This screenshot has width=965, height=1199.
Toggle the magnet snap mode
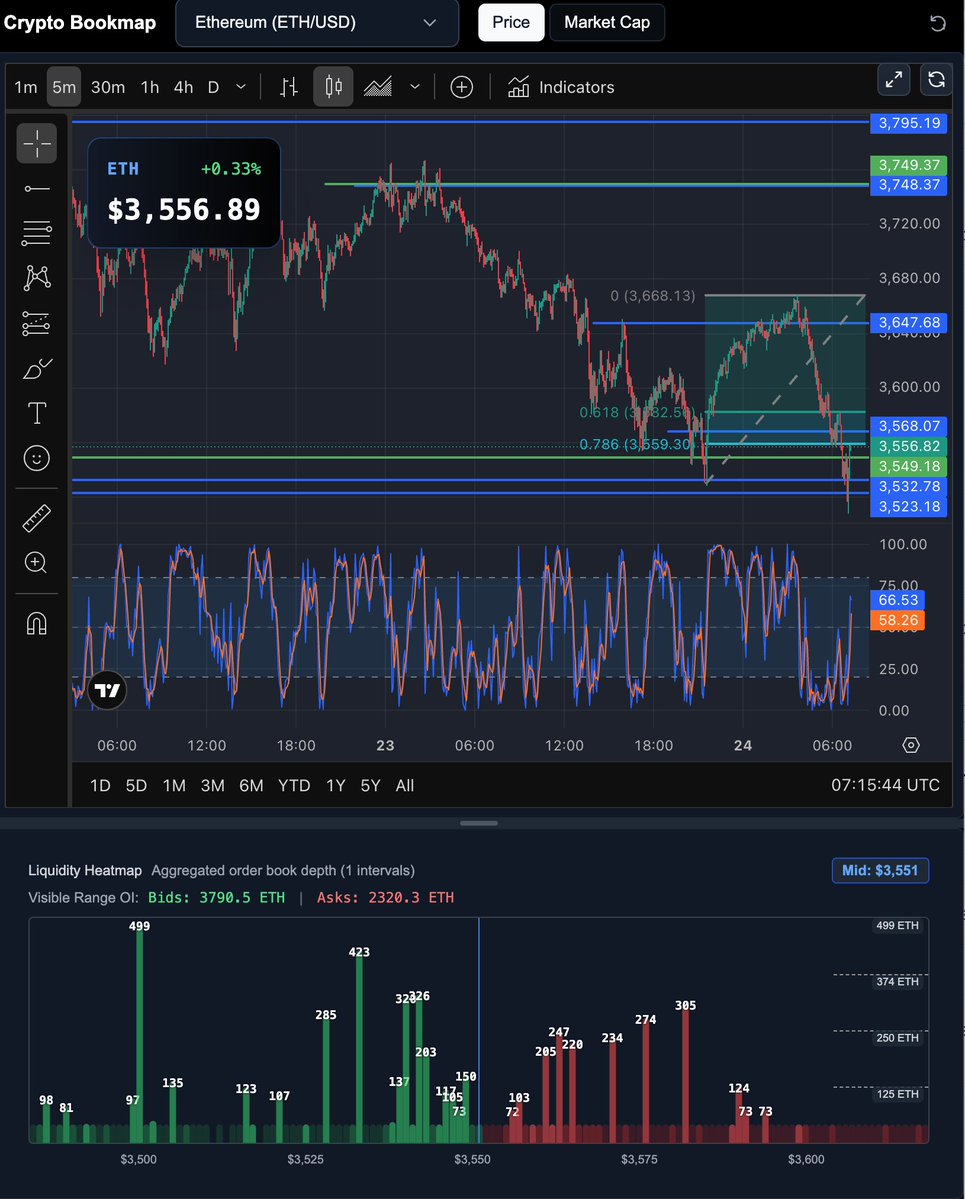pyautogui.click(x=37, y=623)
